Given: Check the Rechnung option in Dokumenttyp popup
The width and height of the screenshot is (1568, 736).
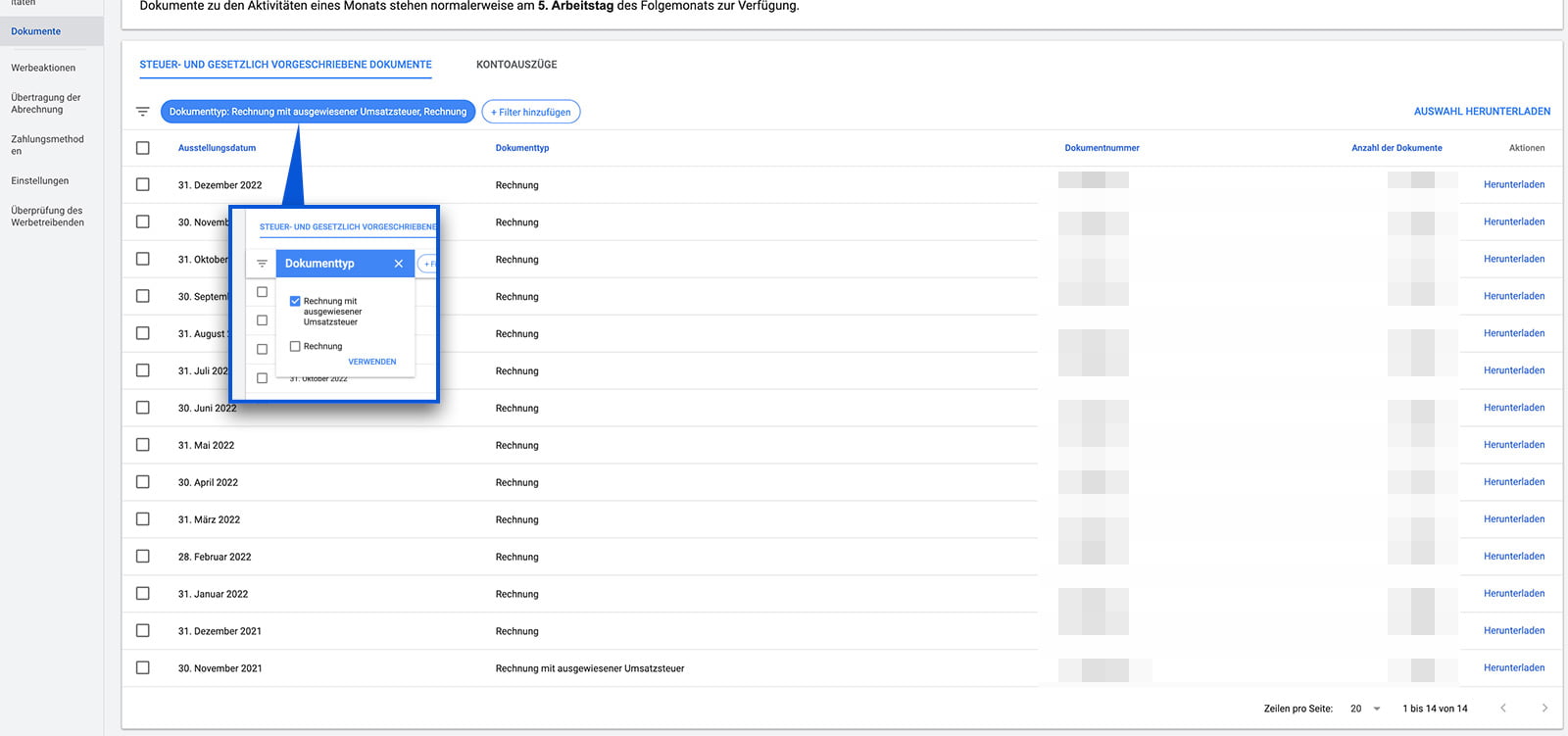Looking at the screenshot, I should 295,346.
